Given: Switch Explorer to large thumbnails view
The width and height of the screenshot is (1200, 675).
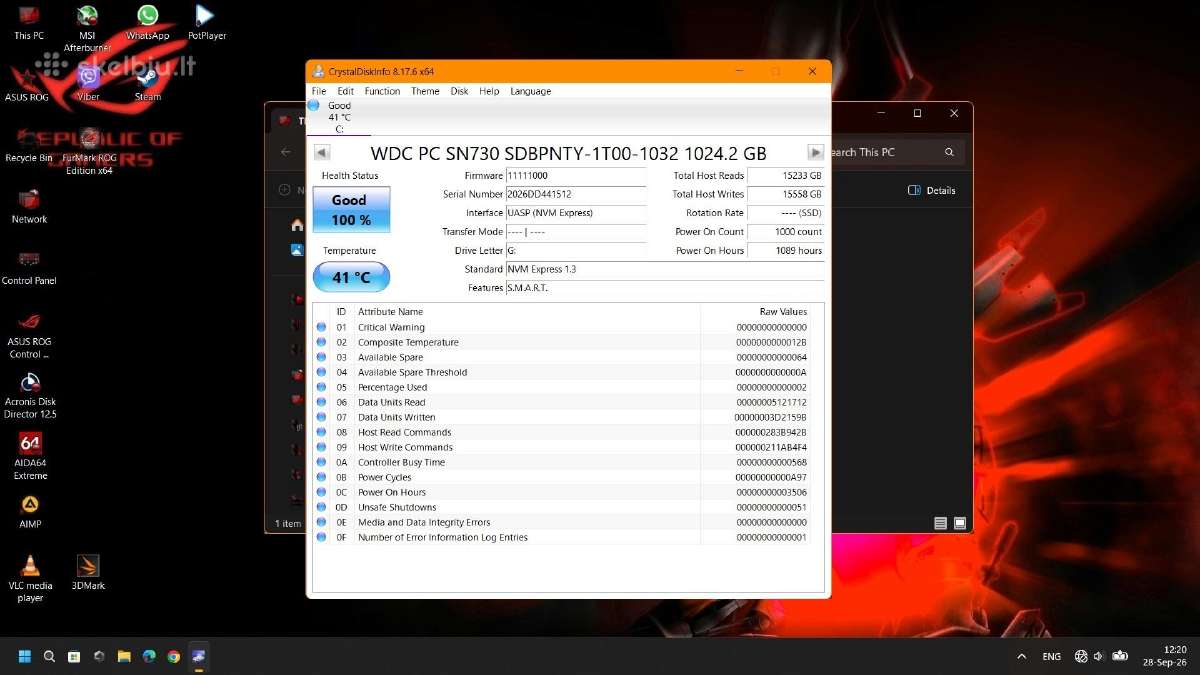Looking at the screenshot, I should click(959, 523).
